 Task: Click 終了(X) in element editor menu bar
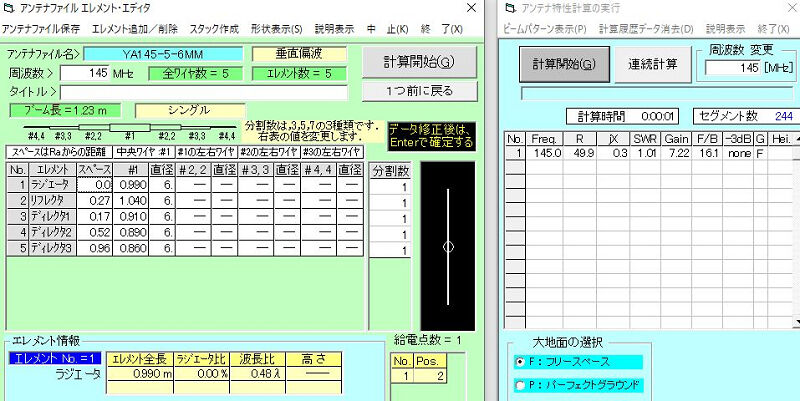(442, 29)
